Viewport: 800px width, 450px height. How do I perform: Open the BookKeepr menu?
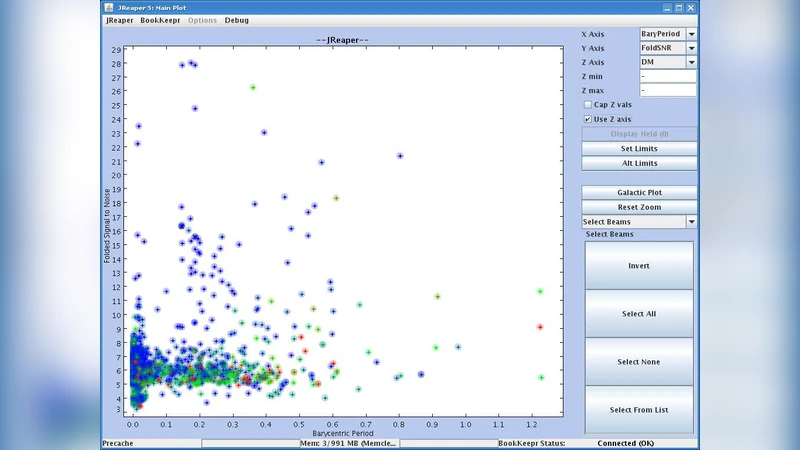pyautogui.click(x=160, y=20)
